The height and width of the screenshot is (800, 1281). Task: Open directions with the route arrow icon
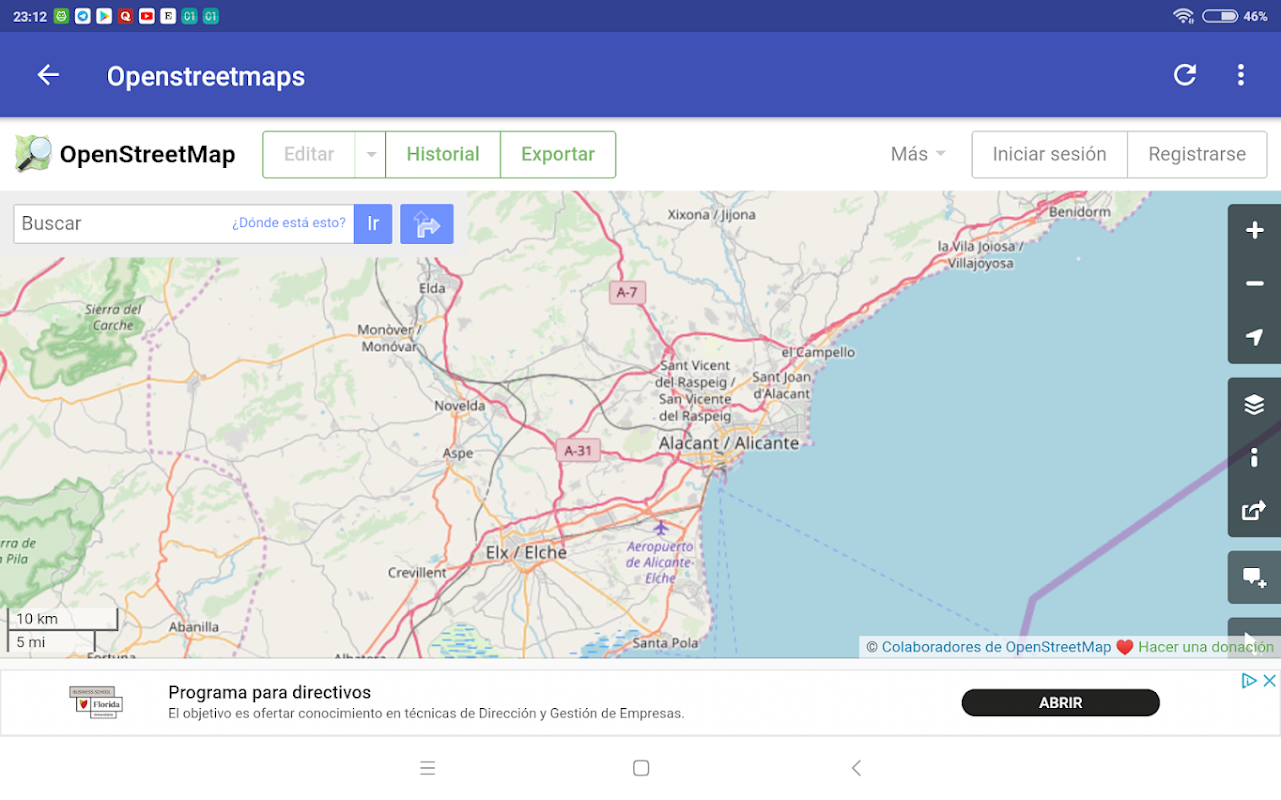point(427,224)
